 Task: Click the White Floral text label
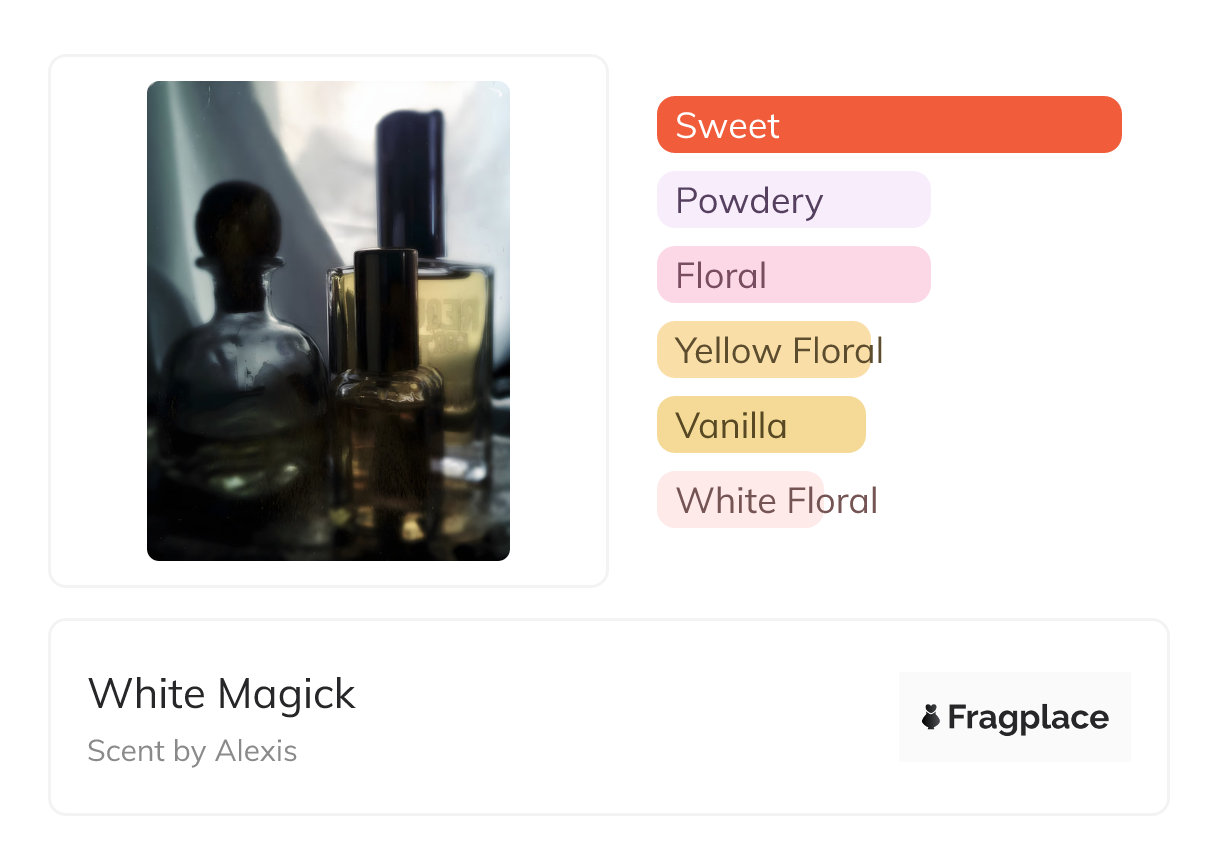[x=776, y=500]
